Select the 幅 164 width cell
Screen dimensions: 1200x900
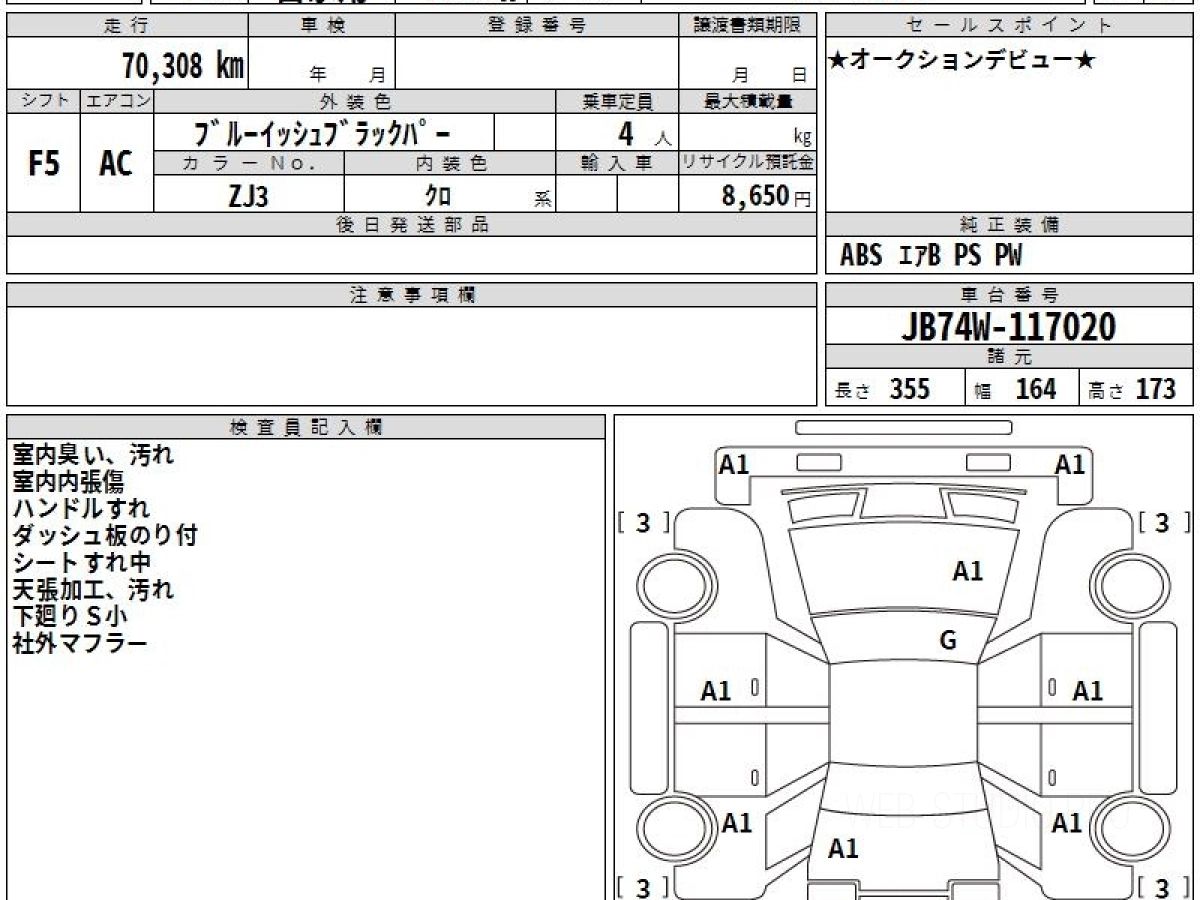tap(1022, 388)
